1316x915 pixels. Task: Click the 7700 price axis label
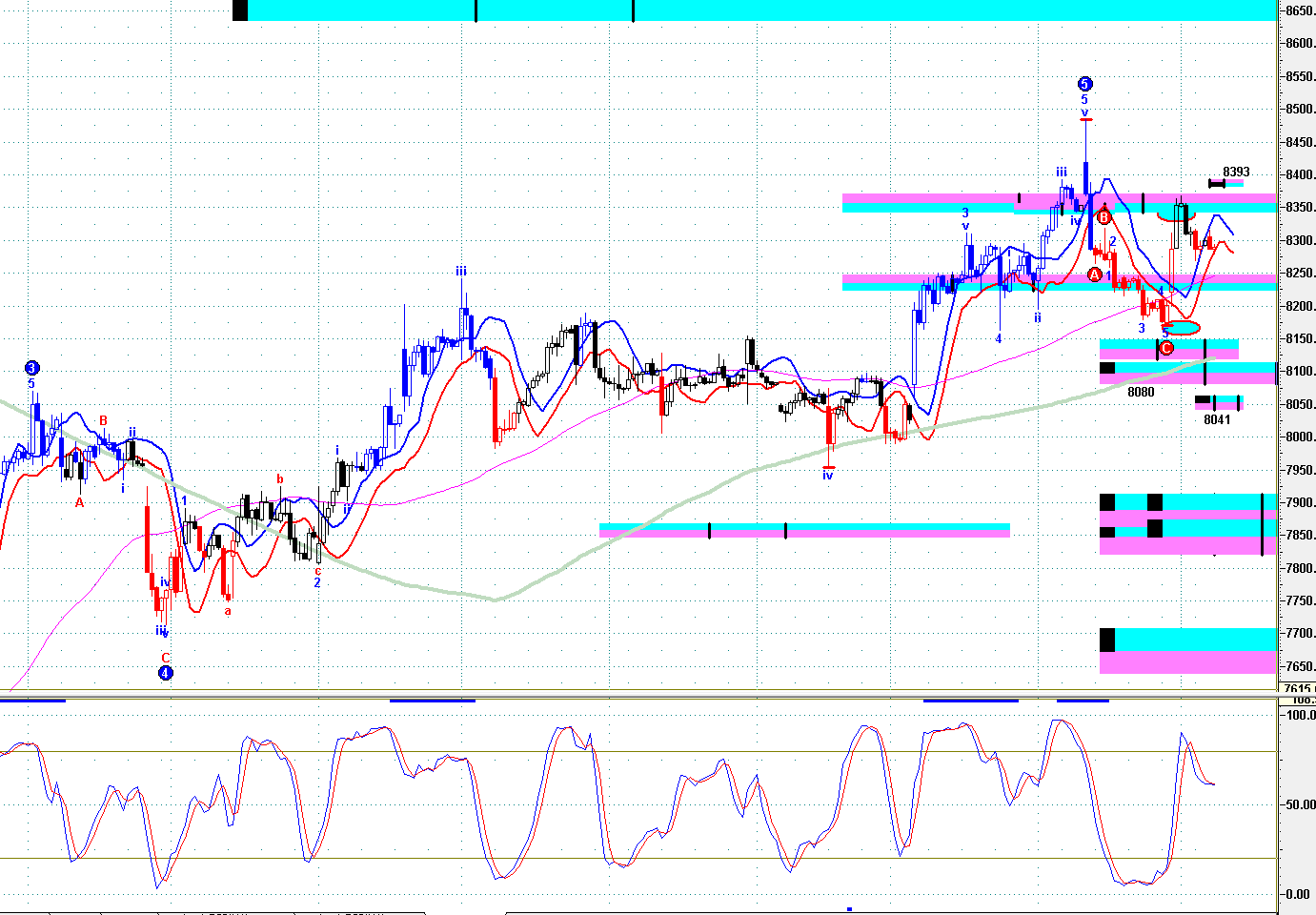coord(1300,633)
